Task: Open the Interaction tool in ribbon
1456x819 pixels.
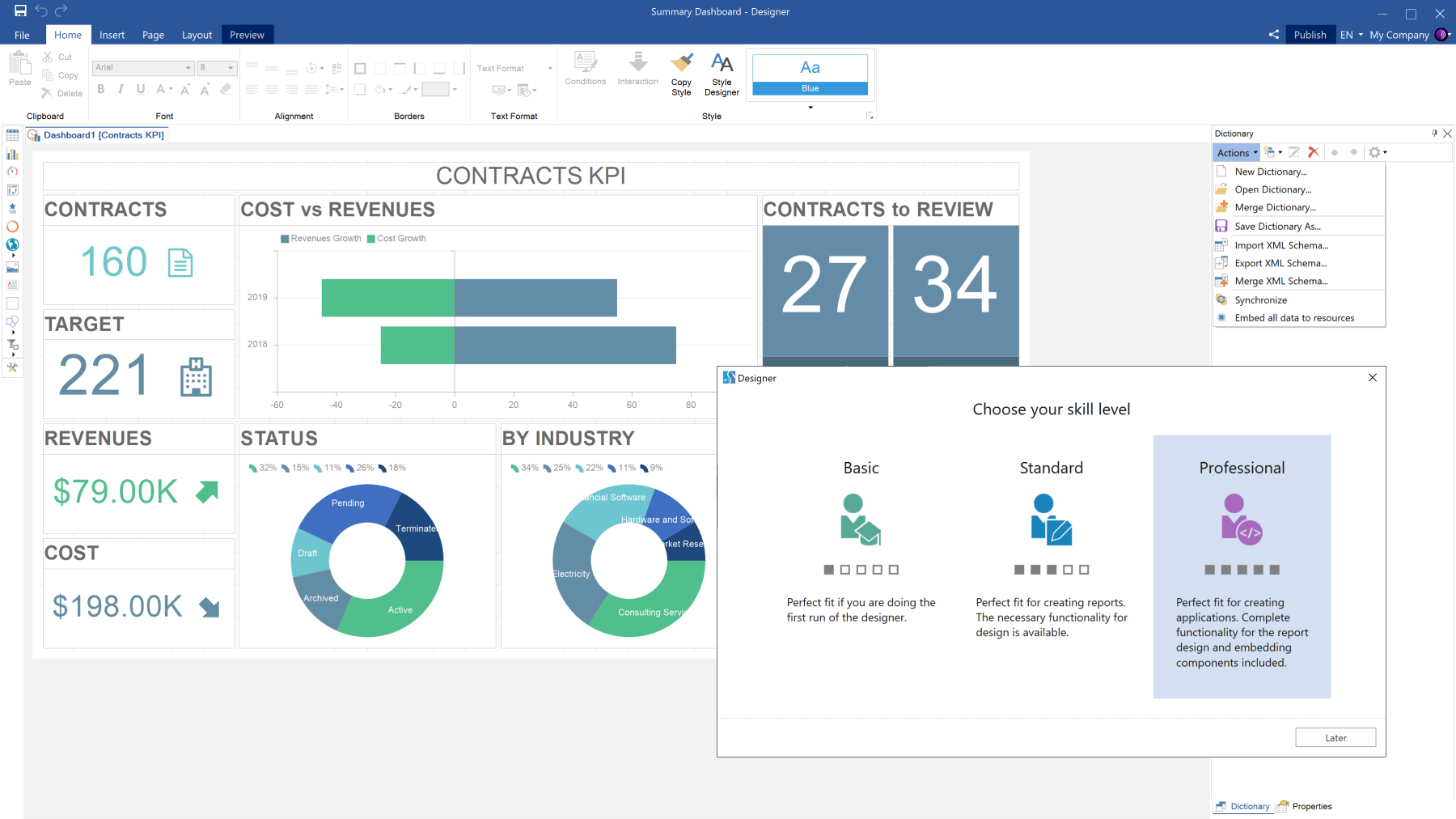Action: 637,69
